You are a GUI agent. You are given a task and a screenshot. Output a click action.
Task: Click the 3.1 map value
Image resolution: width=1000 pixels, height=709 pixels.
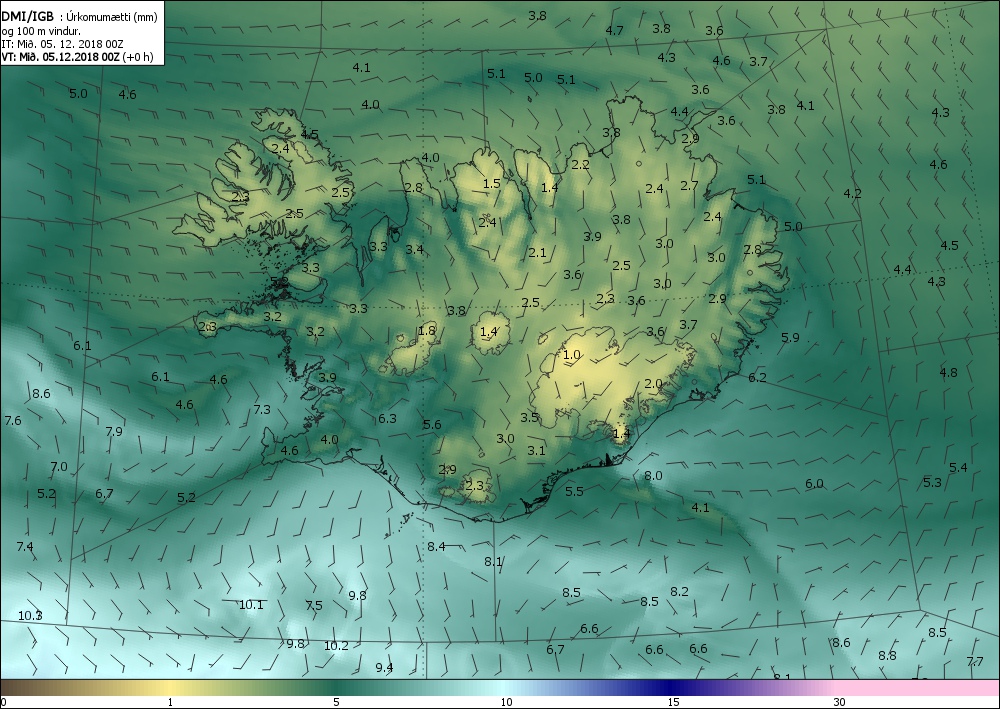tap(536, 451)
